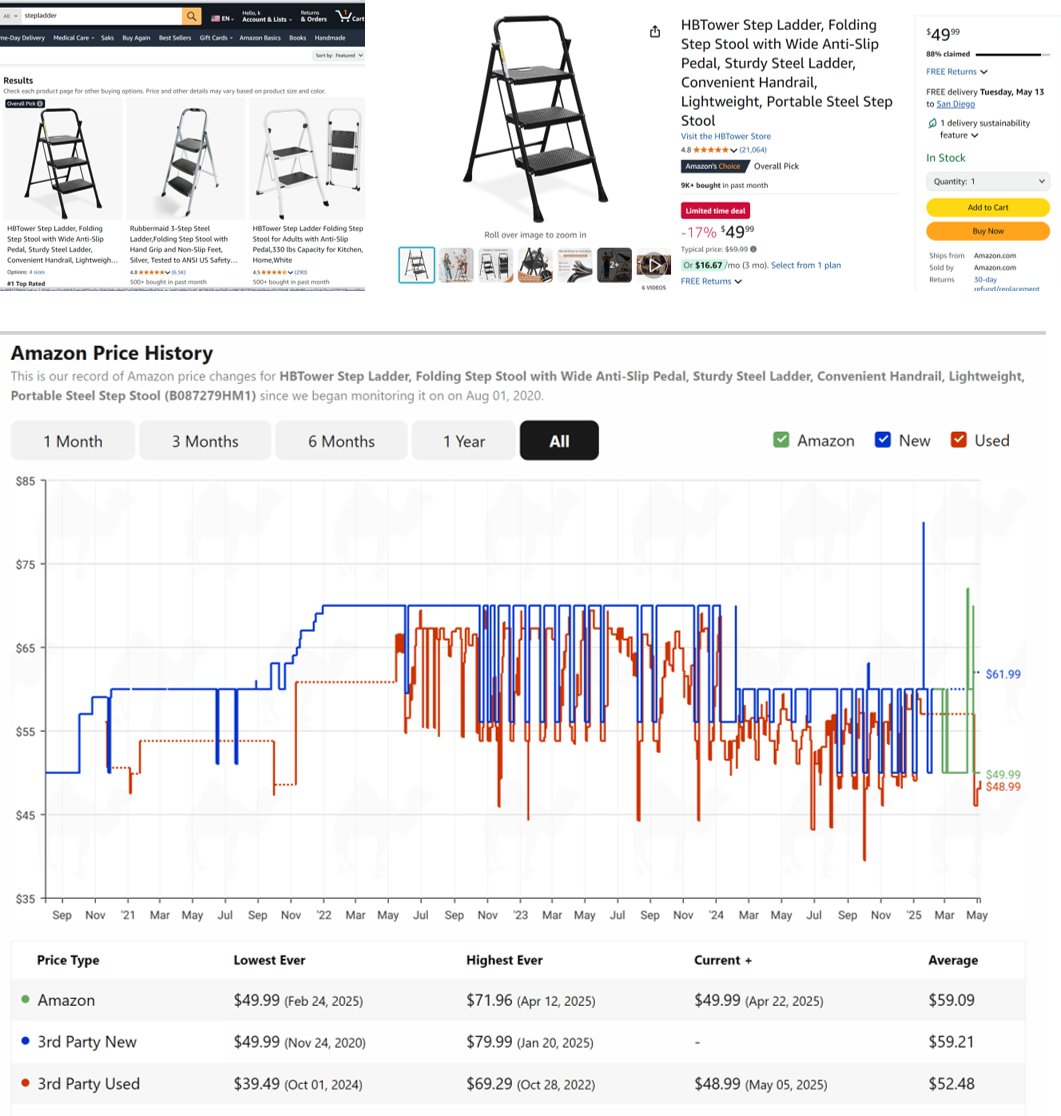Click the share icon beside product title
The width and height of the screenshot is (1061, 1116).
(x=655, y=32)
